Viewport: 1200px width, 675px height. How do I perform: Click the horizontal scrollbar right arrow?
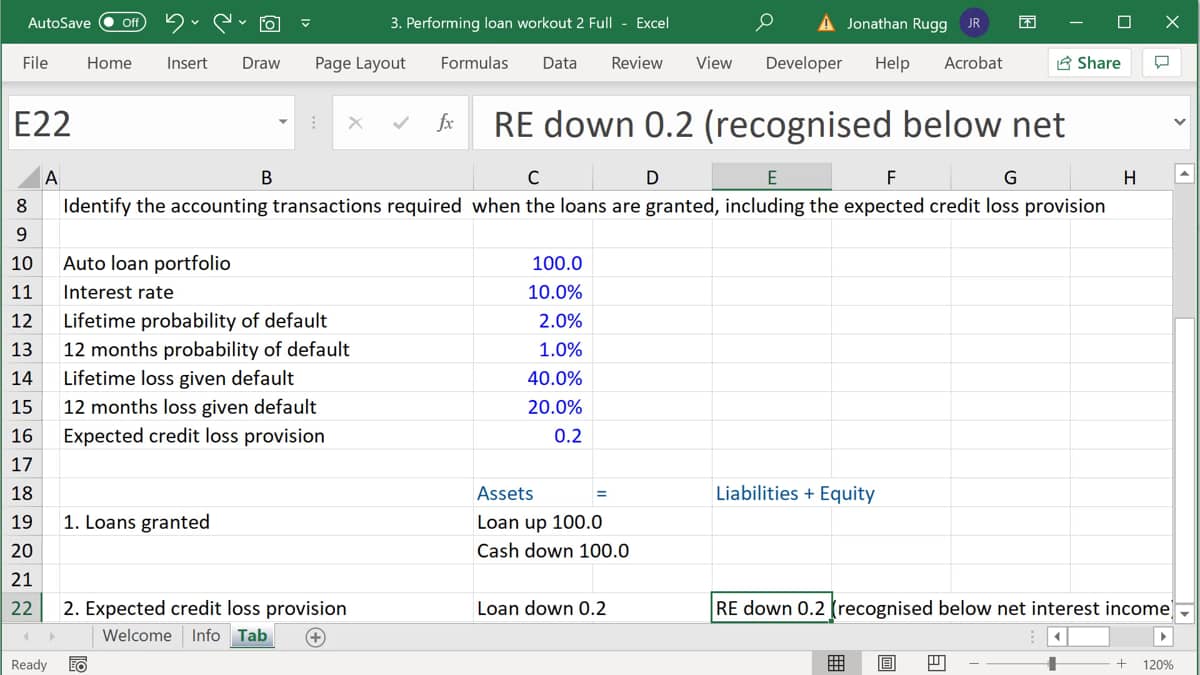point(1162,636)
